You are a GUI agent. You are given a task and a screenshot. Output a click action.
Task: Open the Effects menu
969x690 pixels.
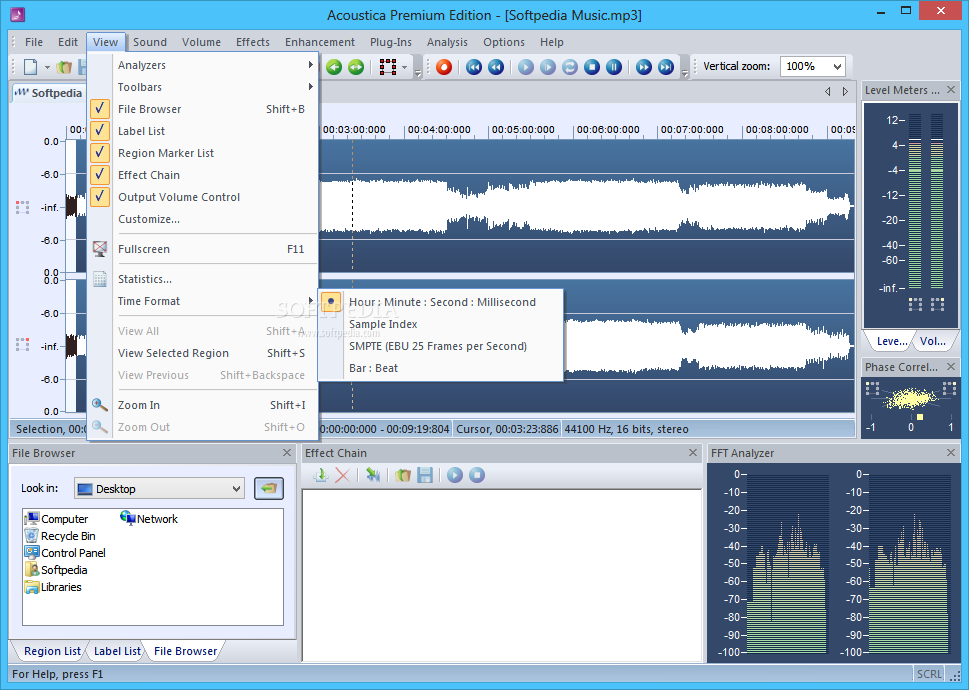coord(253,42)
